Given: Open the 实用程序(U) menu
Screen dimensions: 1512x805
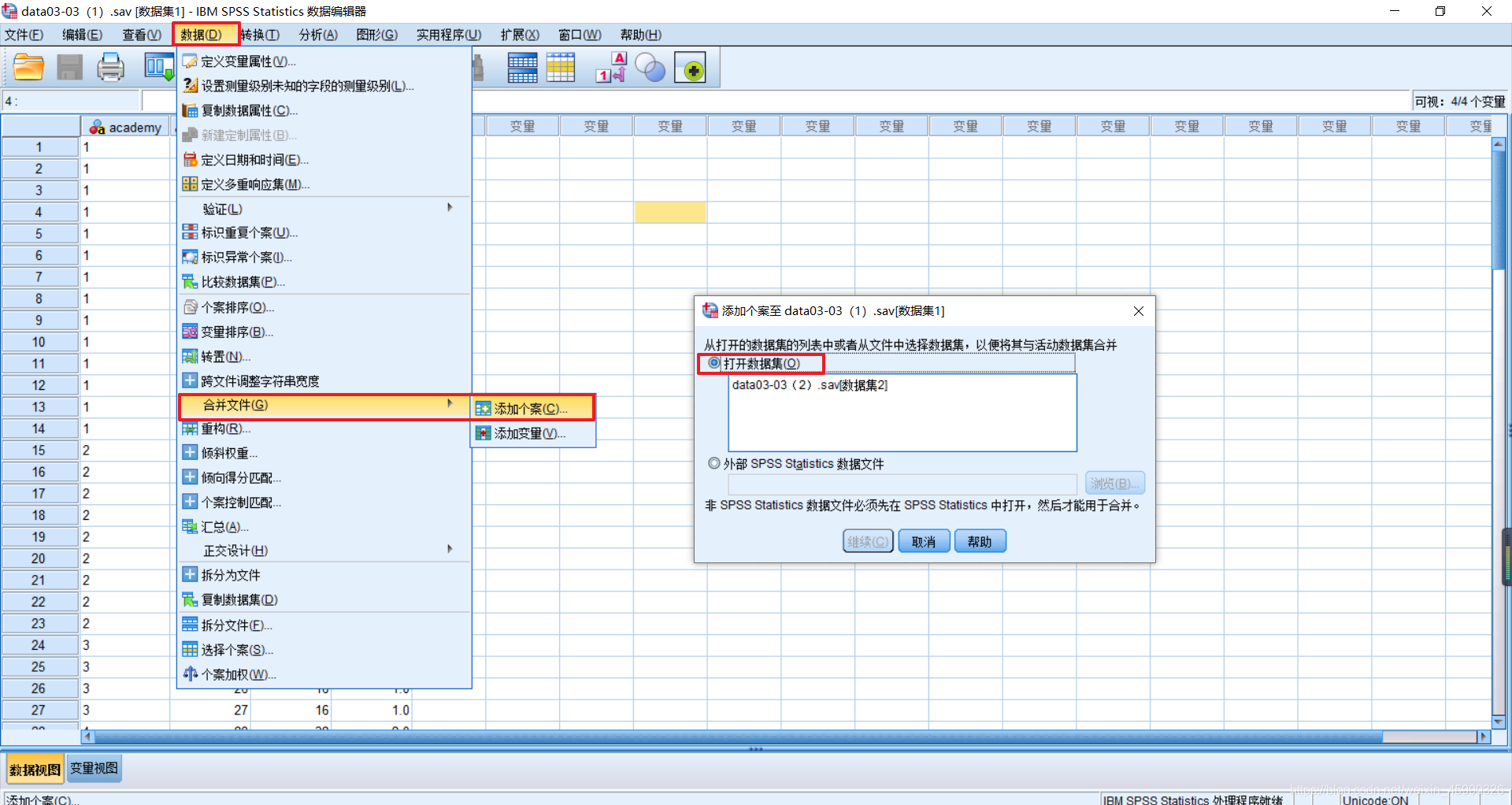Looking at the screenshot, I should (x=449, y=35).
